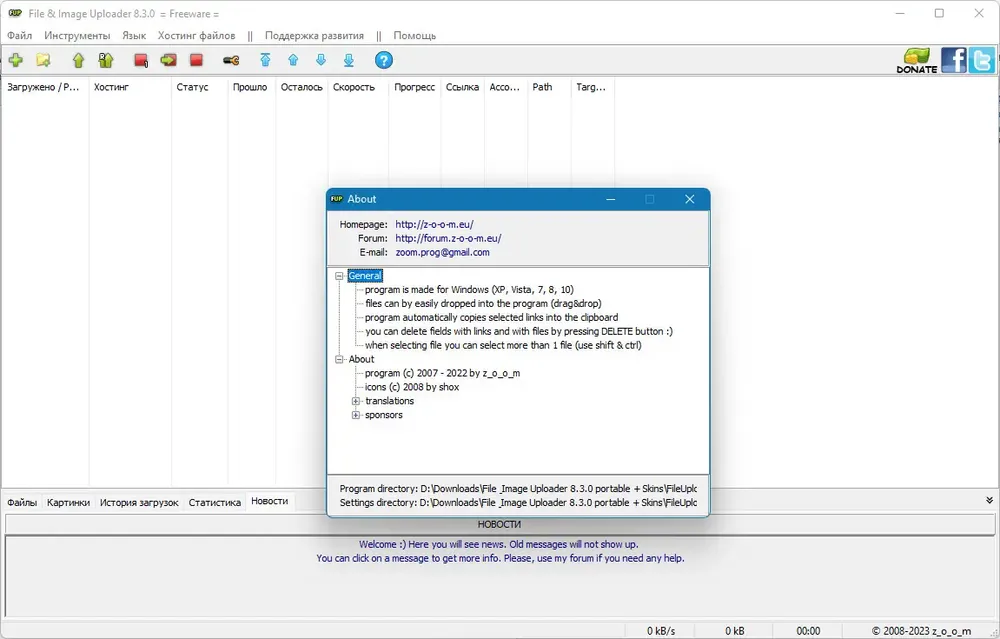Viewport: 1000px width, 639px height.
Task: Click the zoom.prog@gmail.com email link
Action: coord(443,253)
